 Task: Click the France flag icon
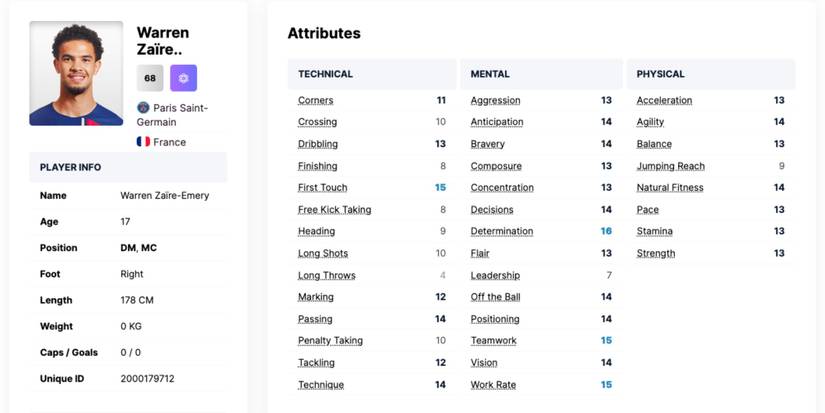coord(143,142)
